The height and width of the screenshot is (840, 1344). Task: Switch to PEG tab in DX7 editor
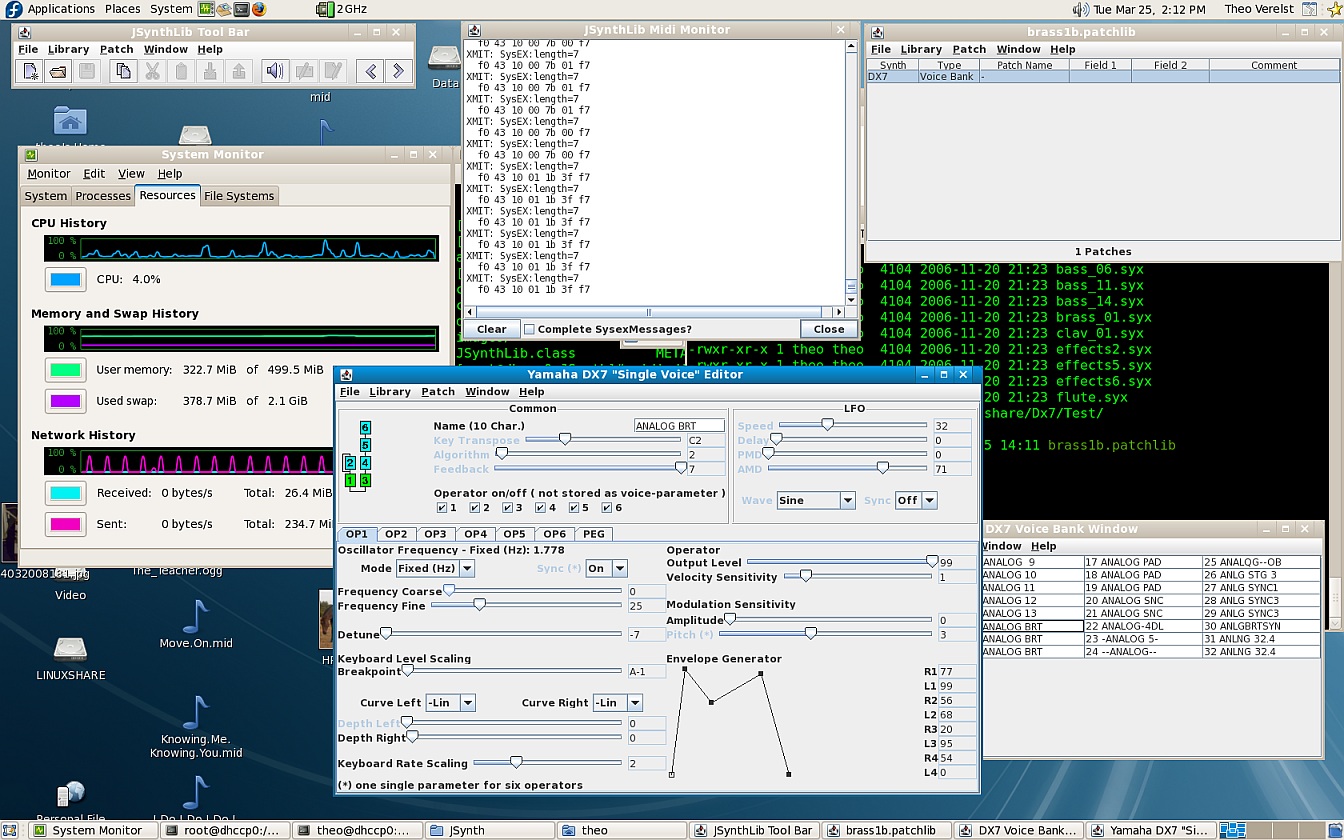point(593,534)
